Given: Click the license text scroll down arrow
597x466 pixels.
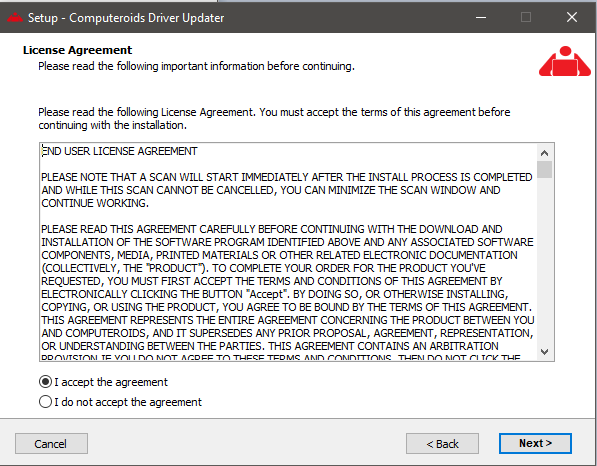Looking at the screenshot, I should (544, 351).
